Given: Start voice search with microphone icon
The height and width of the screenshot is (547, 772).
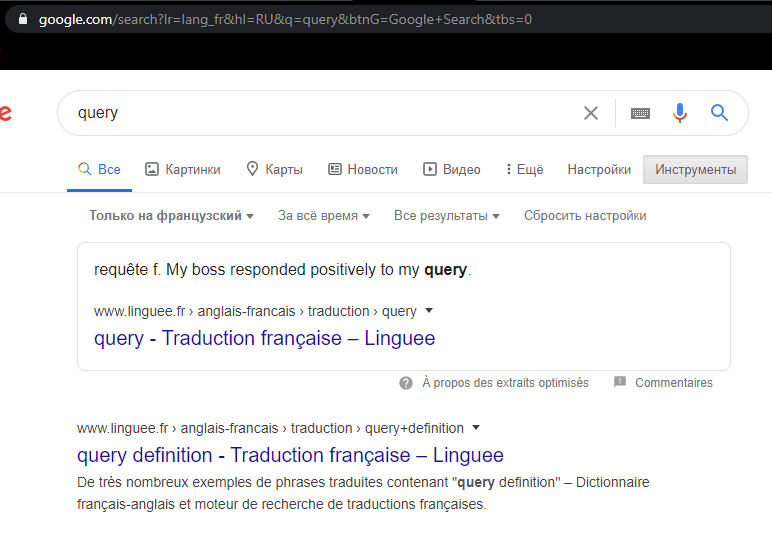Looking at the screenshot, I should (x=679, y=113).
